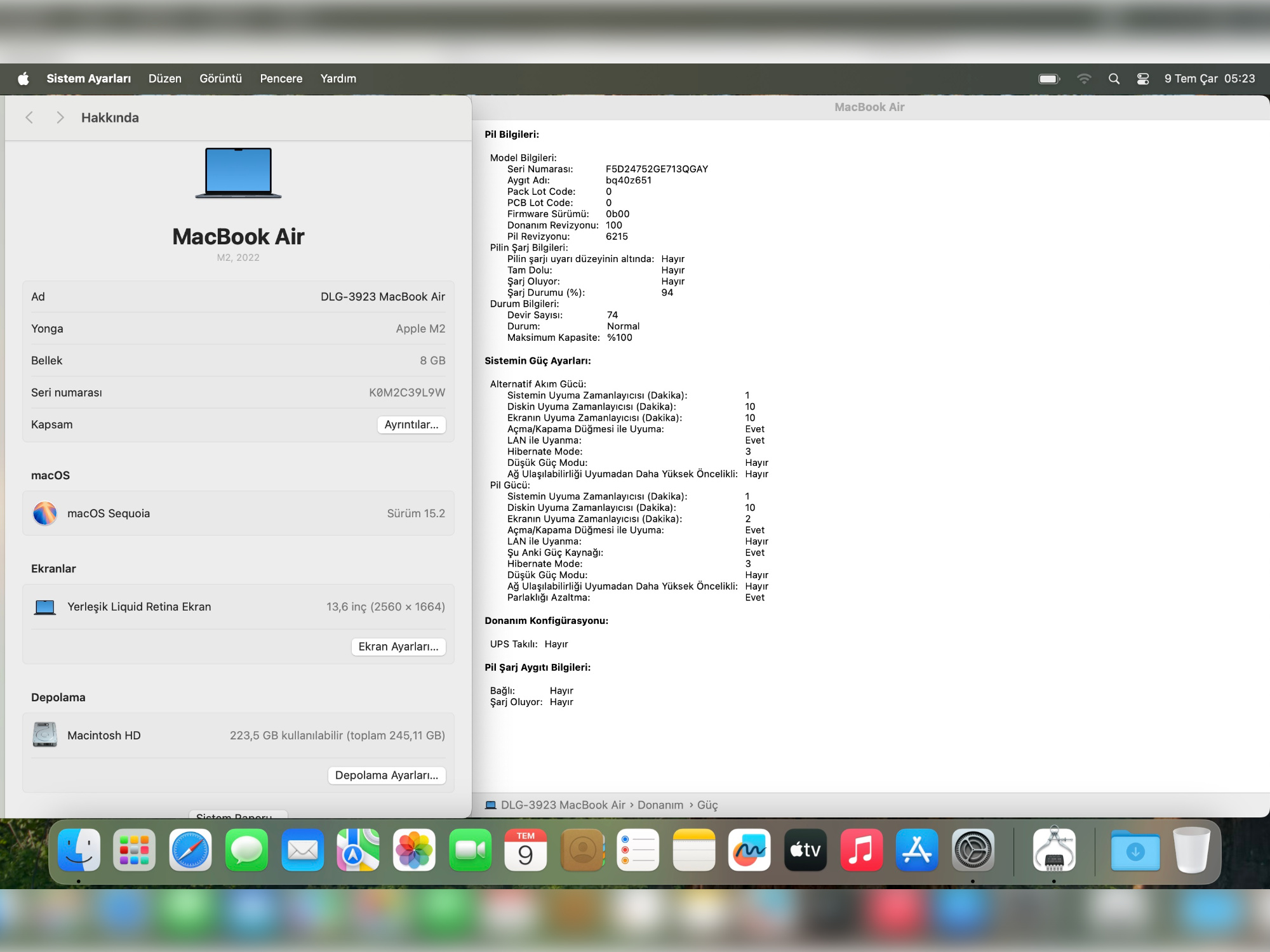
Task: Open System Settings from the Dock
Action: [973, 850]
